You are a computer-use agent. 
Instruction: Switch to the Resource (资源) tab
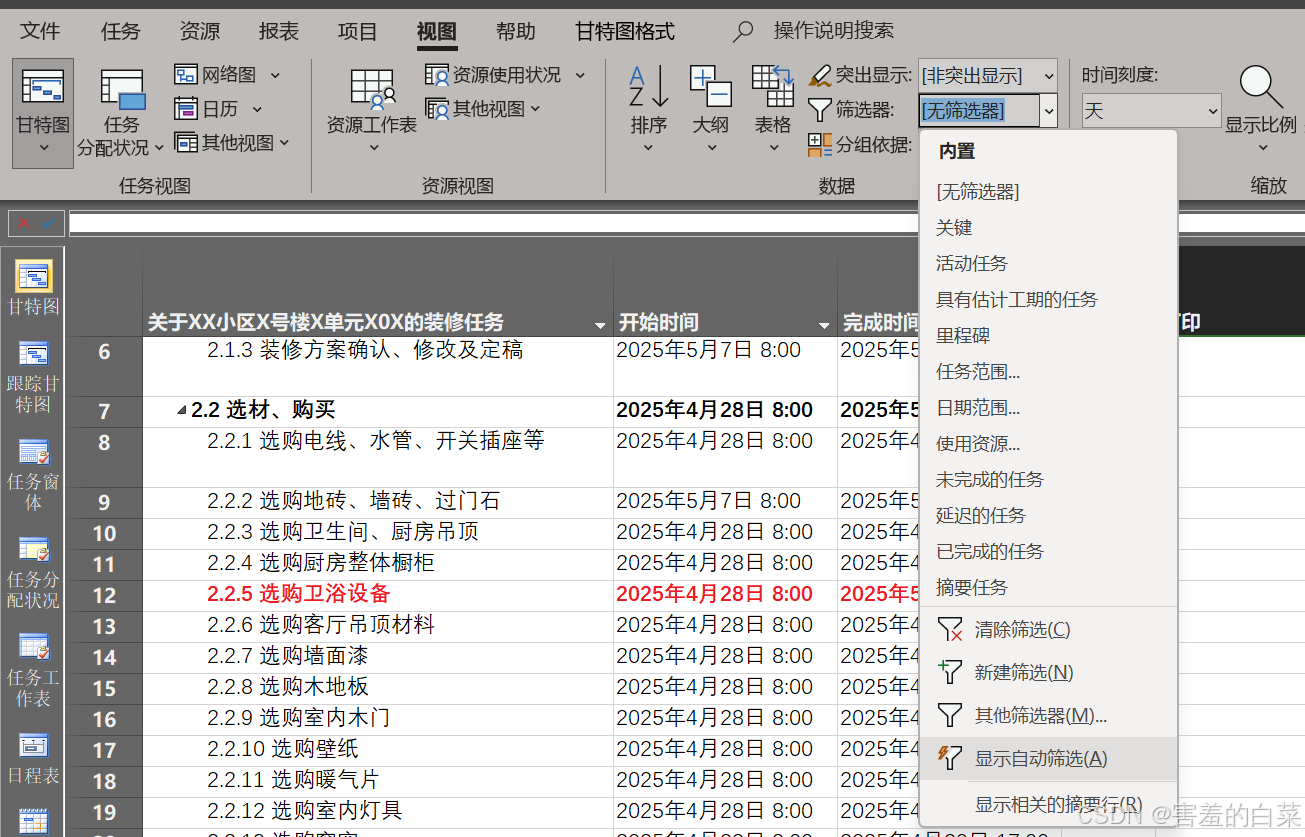click(199, 31)
